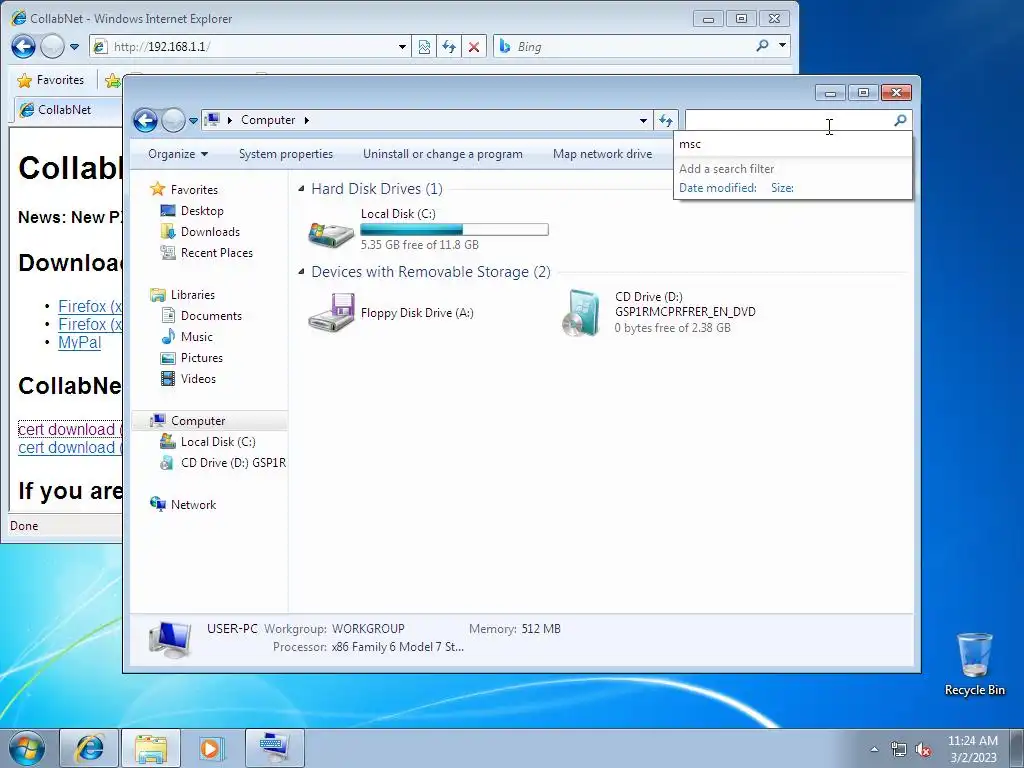Click Map network drive
Viewport: 1024px width, 768px height.
point(602,154)
